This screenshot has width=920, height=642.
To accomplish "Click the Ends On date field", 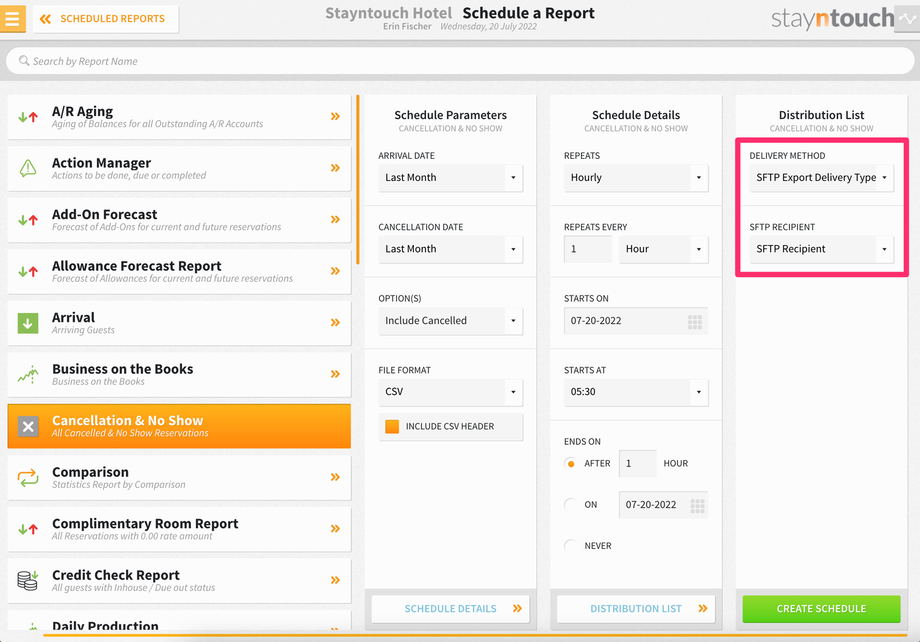I will (663, 505).
